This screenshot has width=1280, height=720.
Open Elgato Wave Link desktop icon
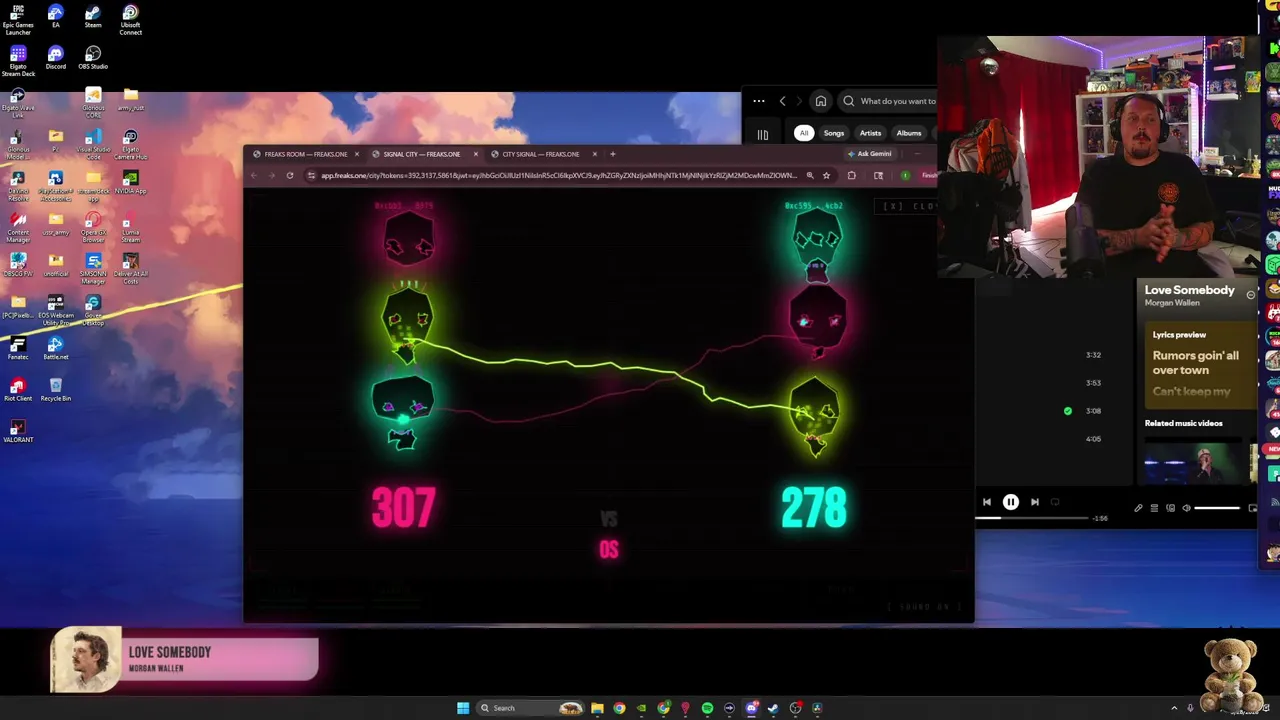pos(18,103)
